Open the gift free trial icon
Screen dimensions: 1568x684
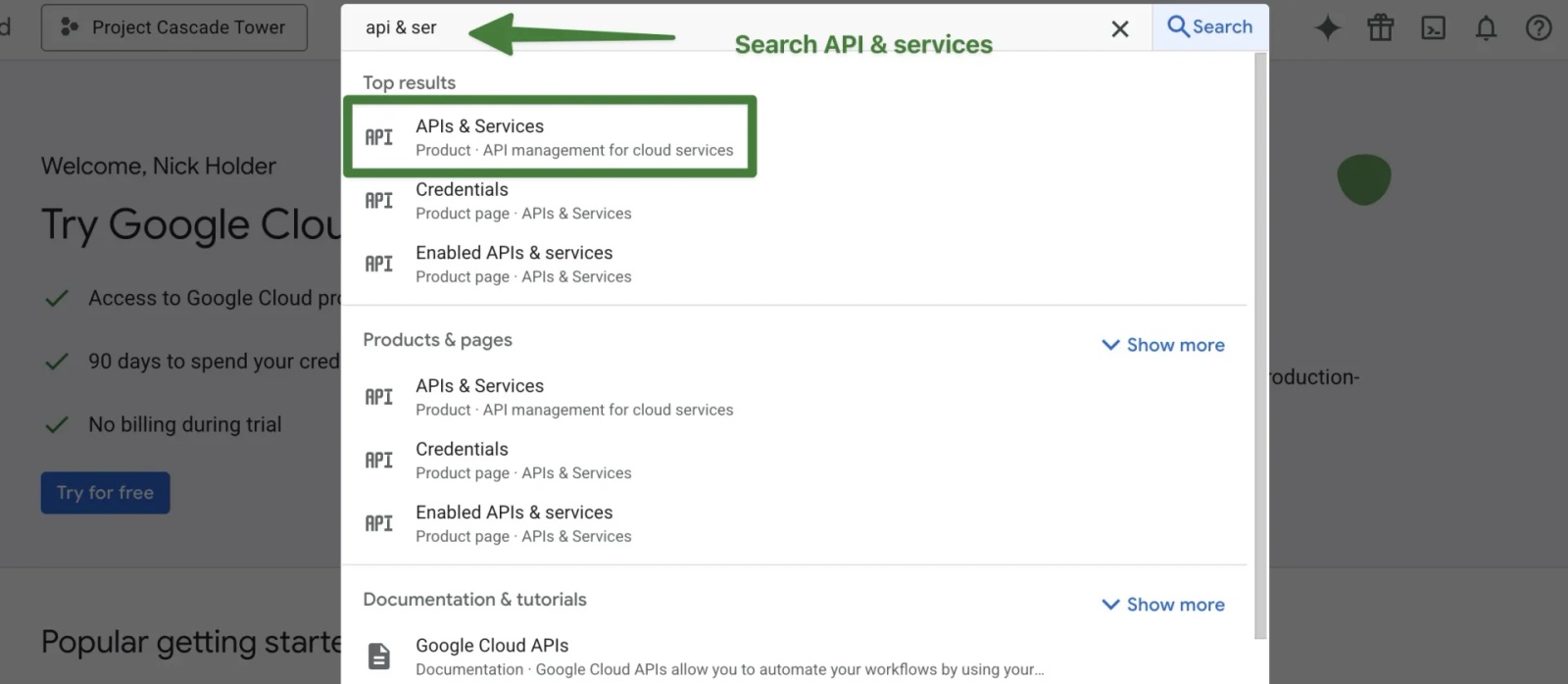pyautogui.click(x=1380, y=27)
